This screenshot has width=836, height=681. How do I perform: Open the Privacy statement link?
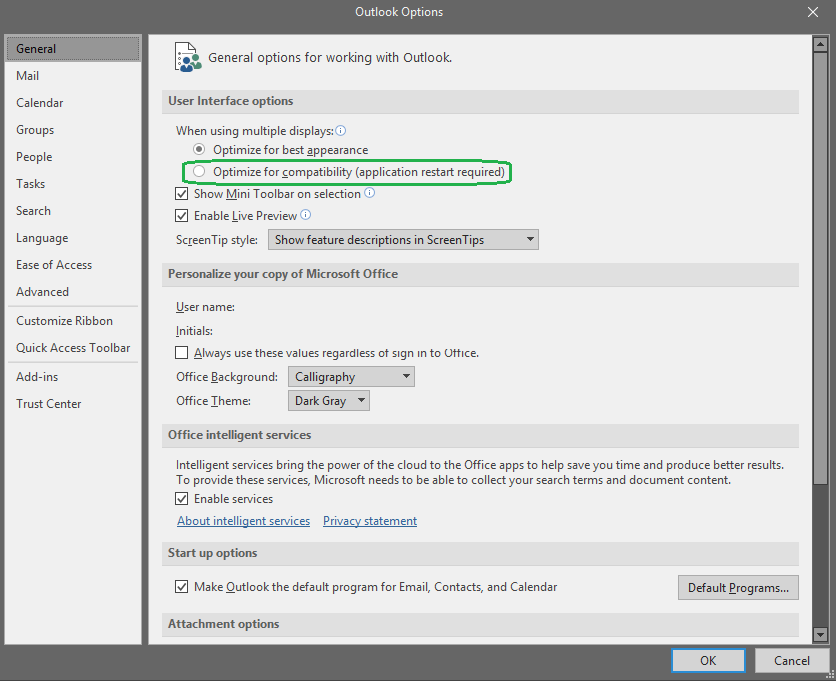tap(370, 520)
